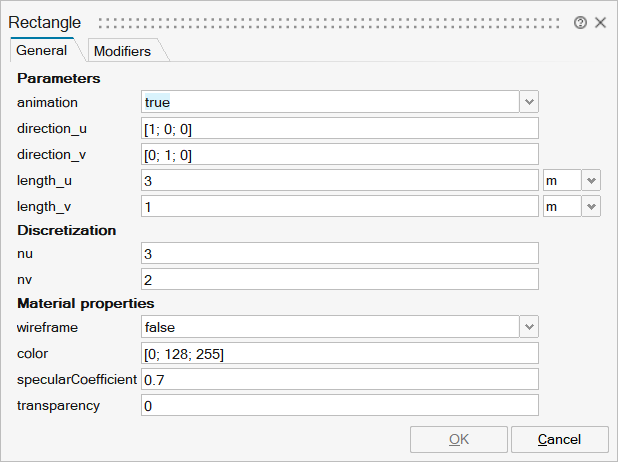Close the Rectangle dialog
The width and height of the screenshot is (618, 462).
click(x=600, y=22)
